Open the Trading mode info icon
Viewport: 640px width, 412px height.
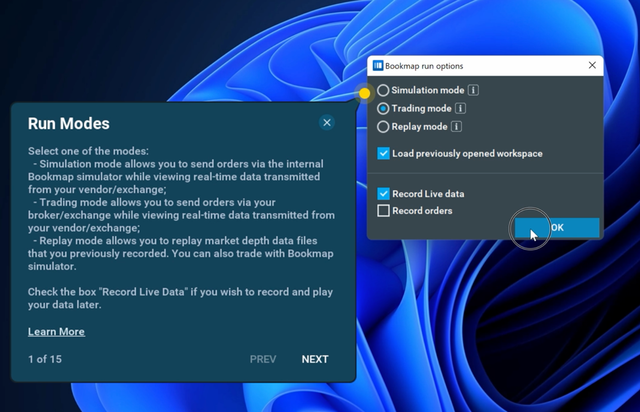click(x=460, y=109)
